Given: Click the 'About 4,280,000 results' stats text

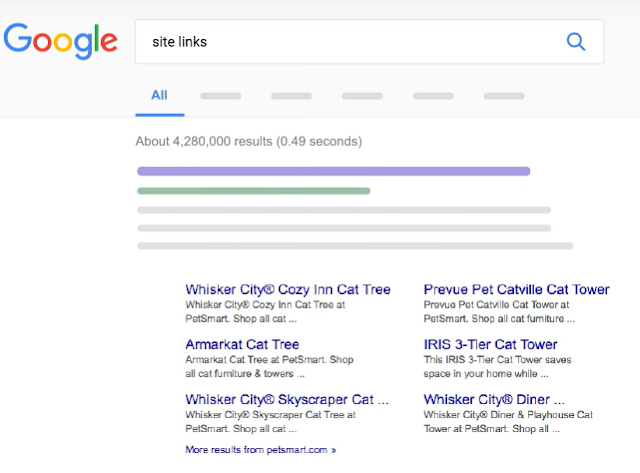Looking at the screenshot, I should (249, 141).
